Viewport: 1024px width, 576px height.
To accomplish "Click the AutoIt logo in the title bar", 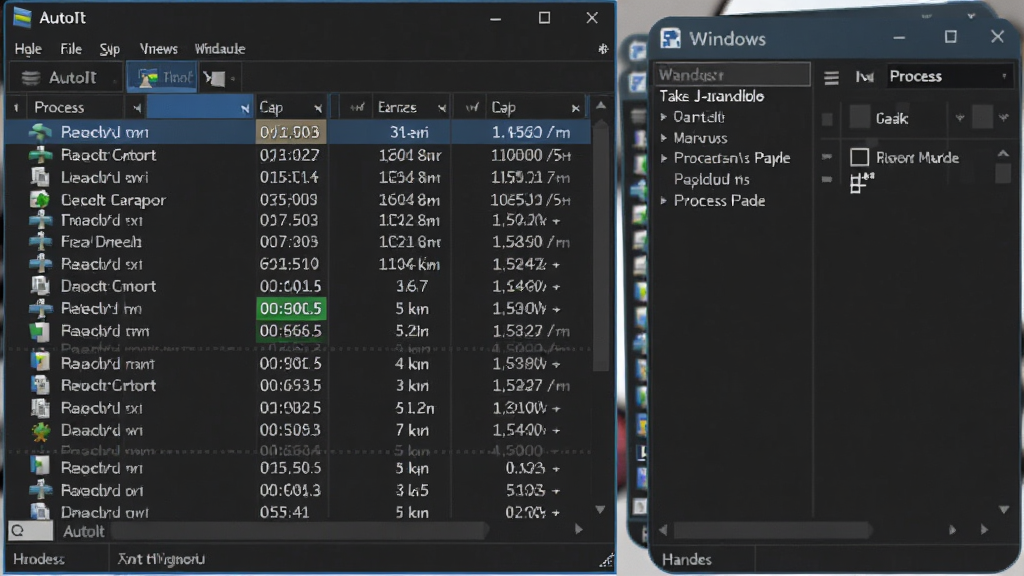I will 22,18.
